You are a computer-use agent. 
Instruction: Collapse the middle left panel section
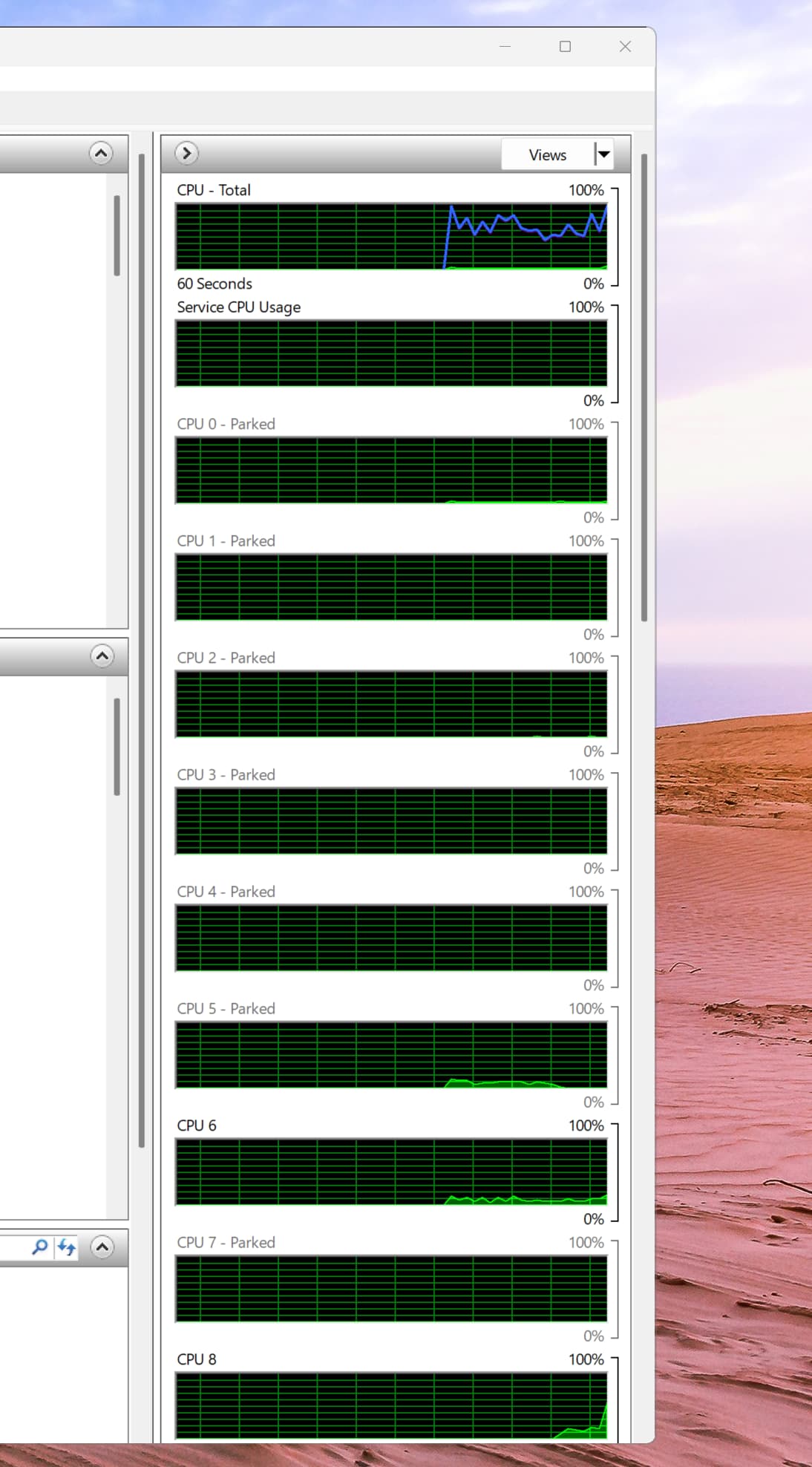tap(102, 656)
